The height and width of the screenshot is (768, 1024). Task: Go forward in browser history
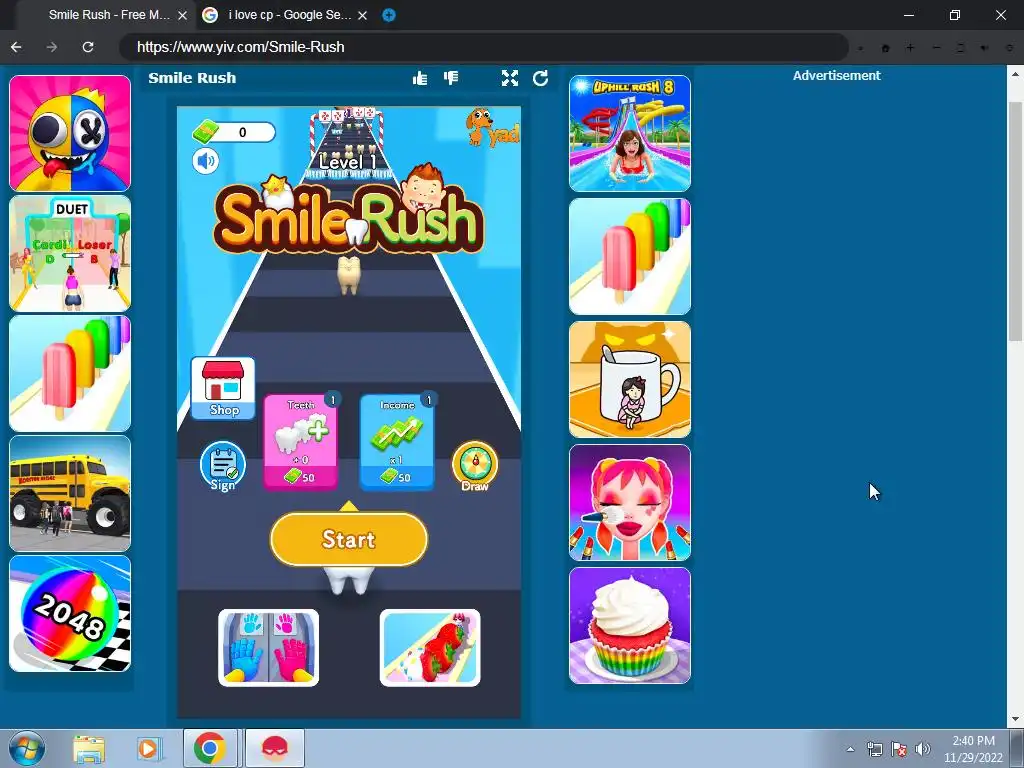pos(52,47)
